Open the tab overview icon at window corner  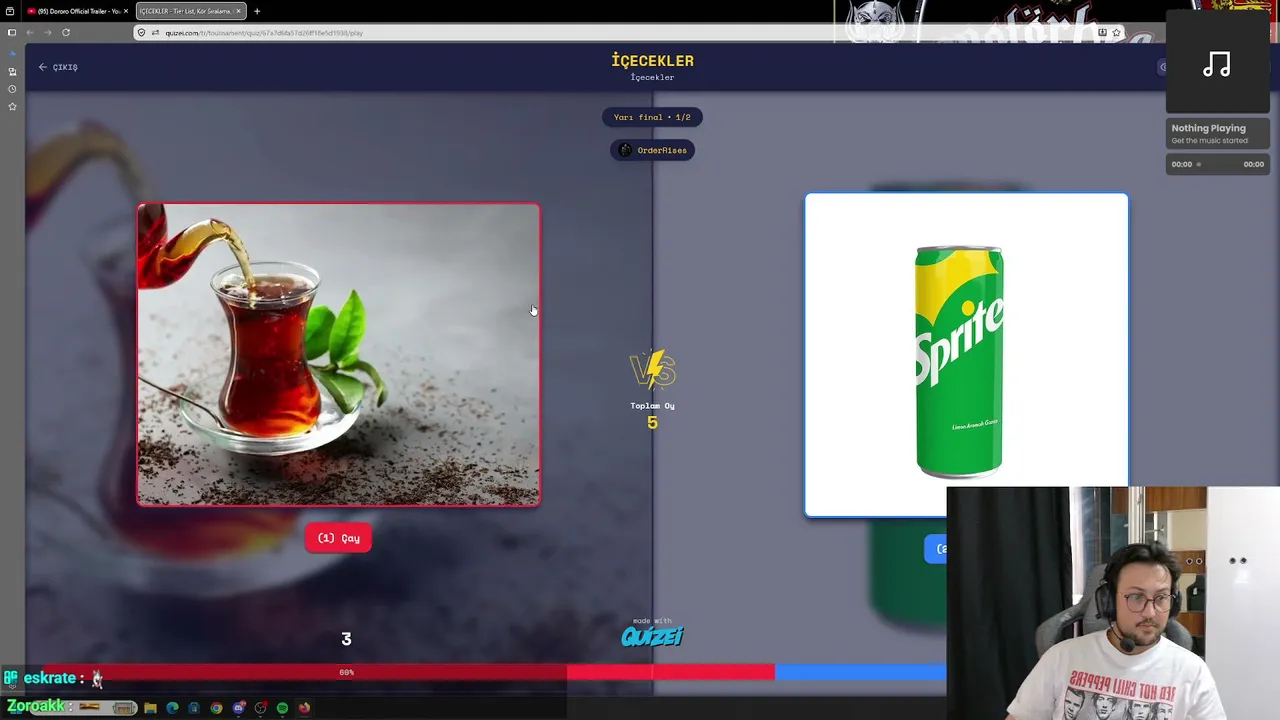click(x=10, y=11)
